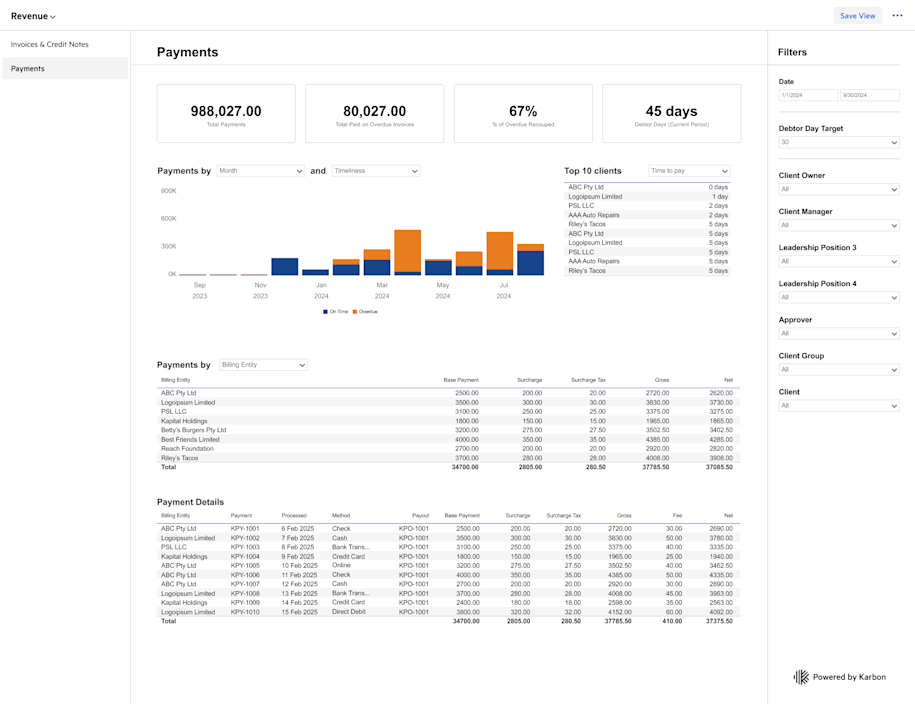Open the Approver filter dropdown

(x=839, y=333)
